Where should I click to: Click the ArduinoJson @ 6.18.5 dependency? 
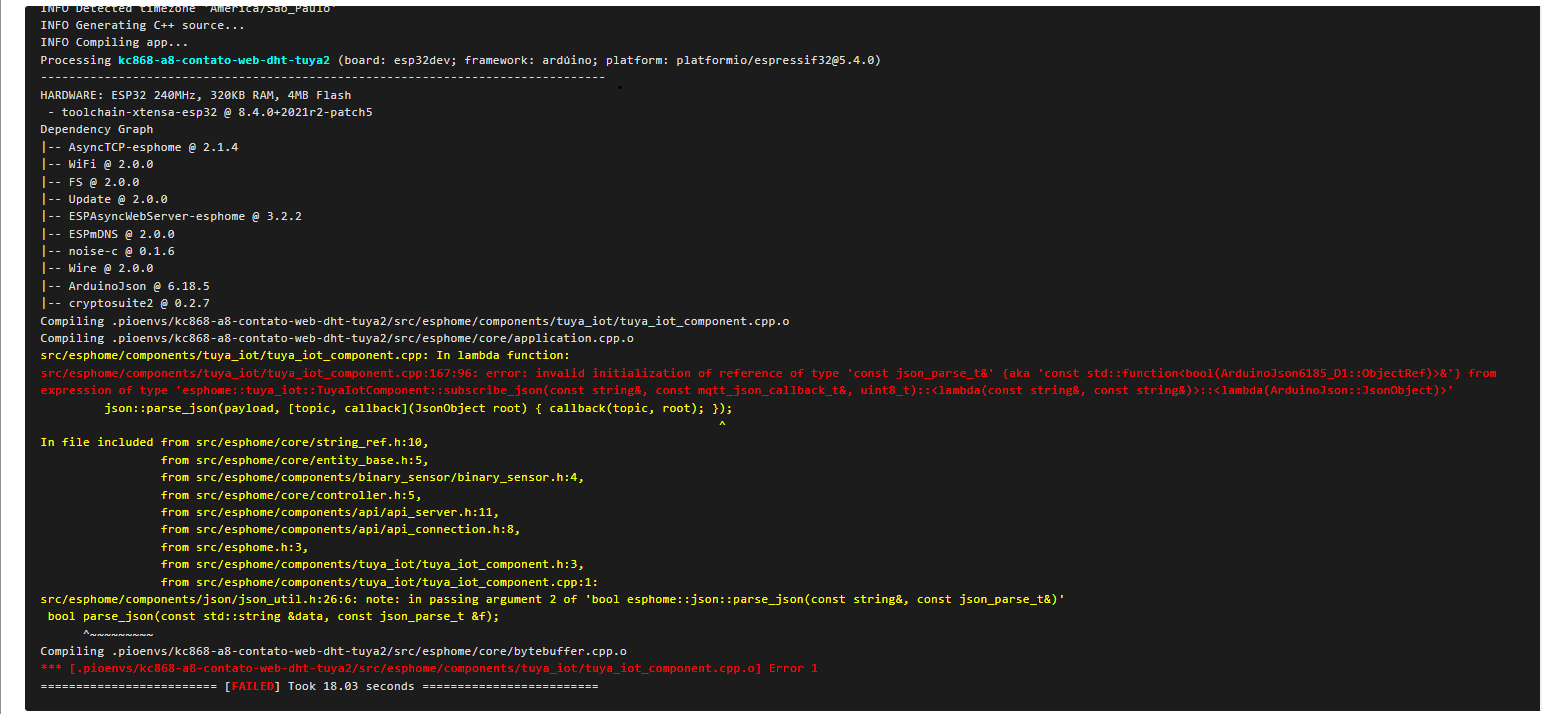click(125, 286)
